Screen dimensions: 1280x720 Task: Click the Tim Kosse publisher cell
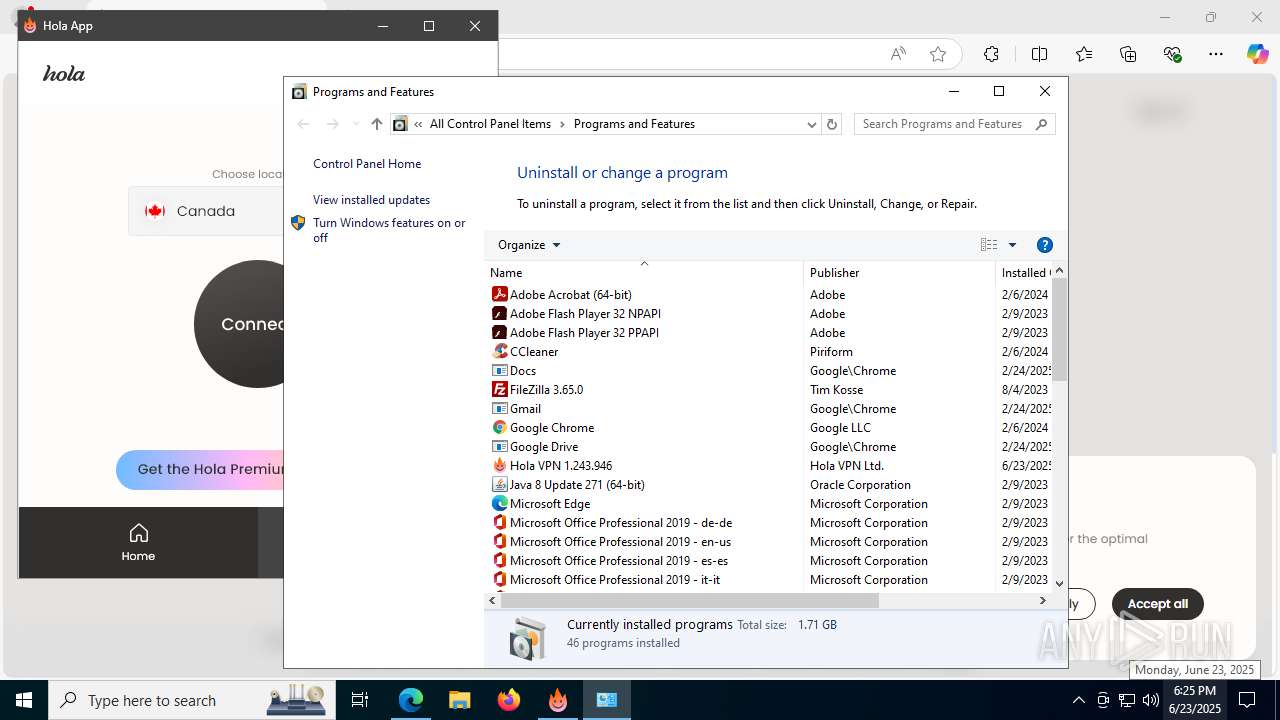tap(836, 389)
